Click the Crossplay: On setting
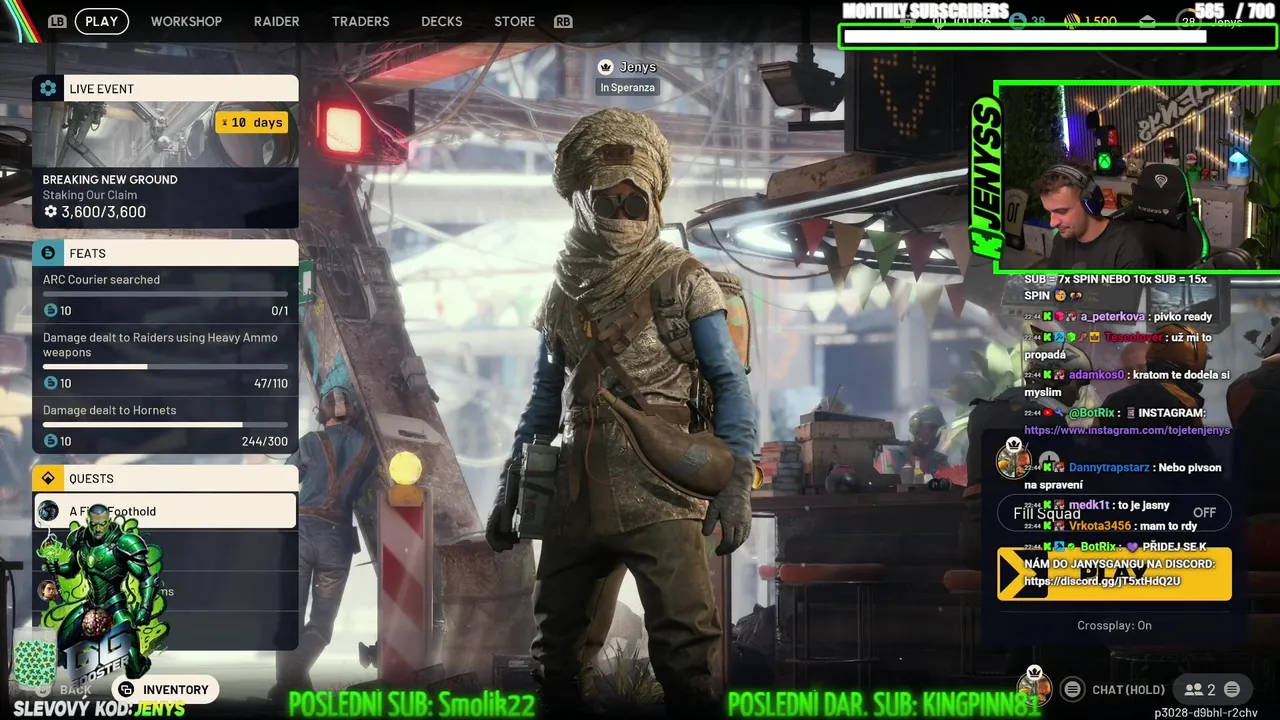1280x720 pixels. pyautogui.click(x=1114, y=625)
